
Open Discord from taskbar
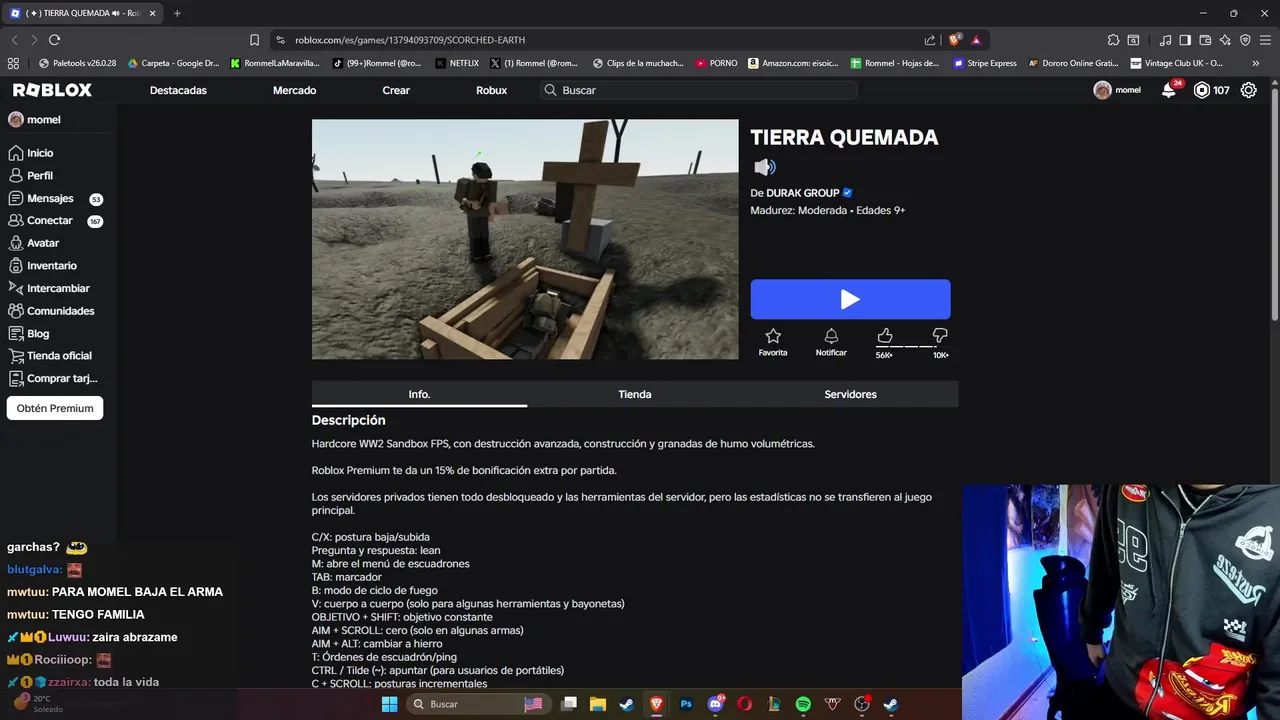point(715,704)
